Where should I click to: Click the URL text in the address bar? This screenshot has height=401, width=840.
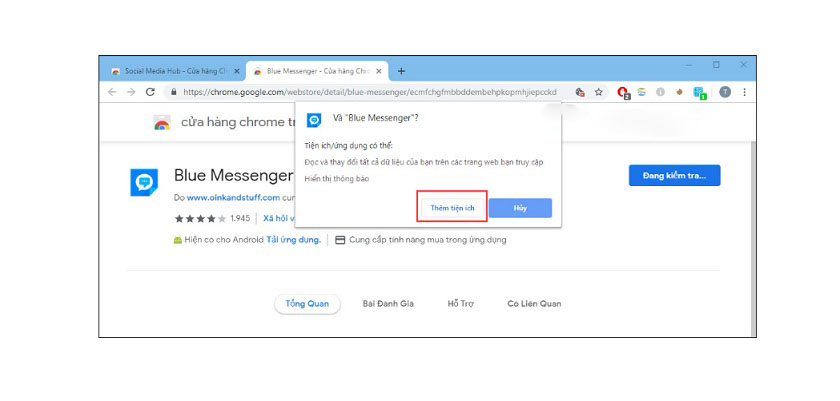[370, 92]
